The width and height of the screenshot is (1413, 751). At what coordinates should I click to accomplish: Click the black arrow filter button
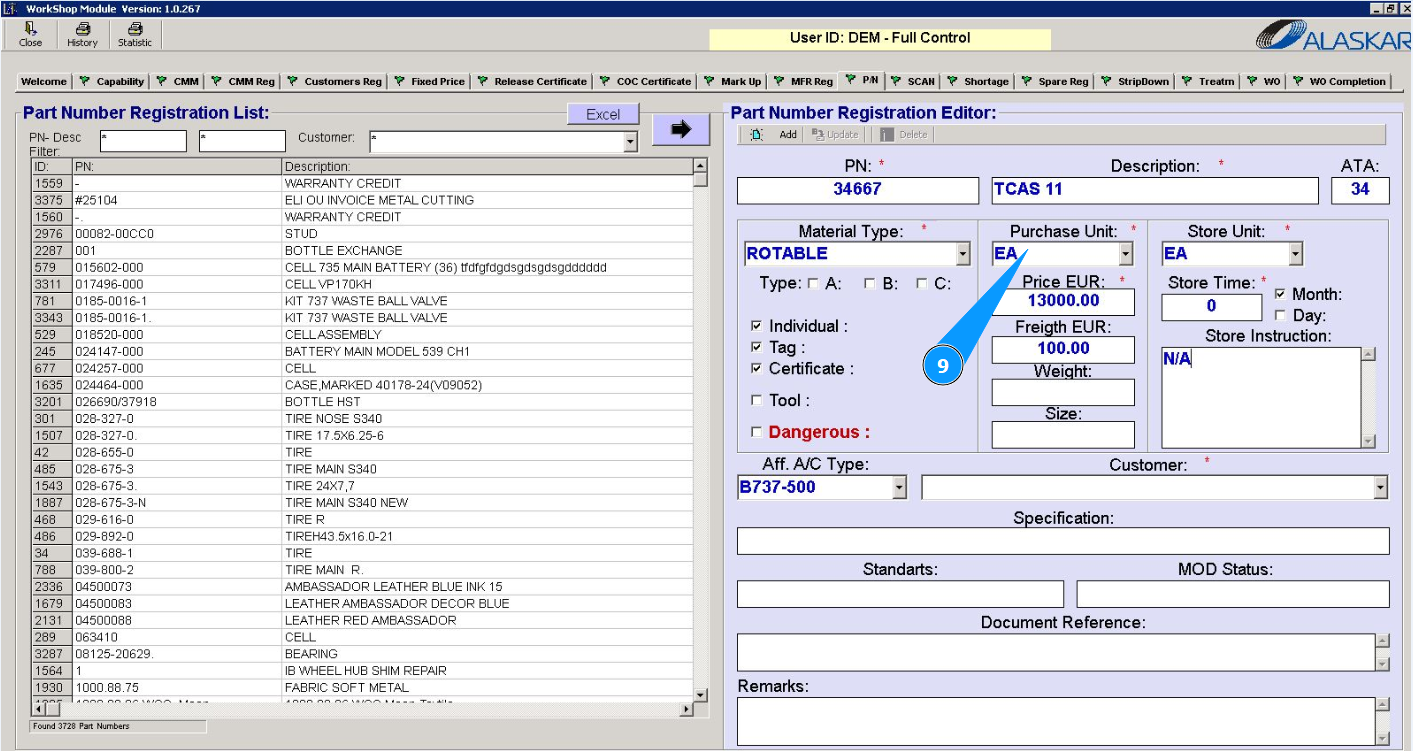coord(680,129)
